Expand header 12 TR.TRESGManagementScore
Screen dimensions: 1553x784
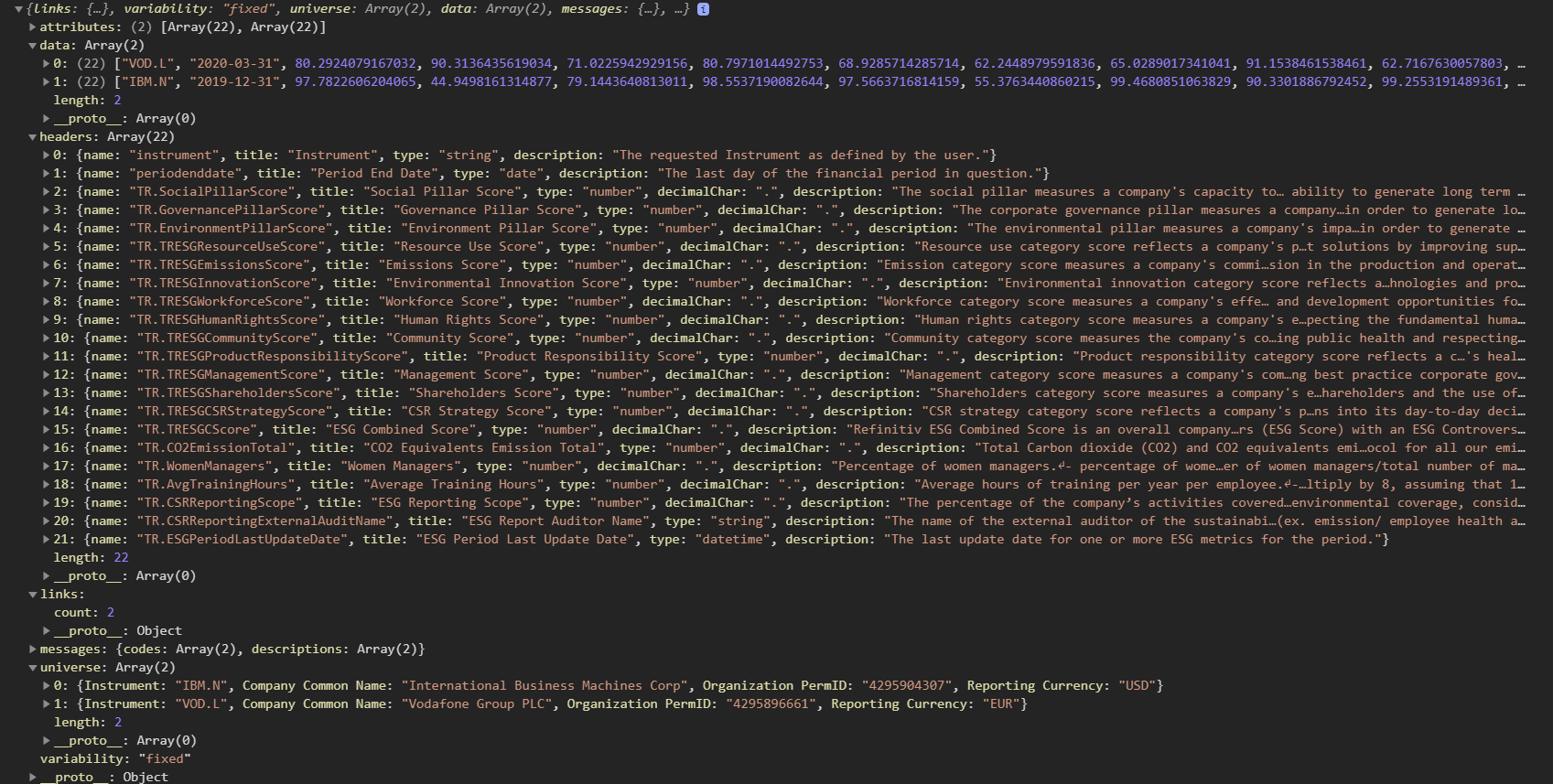tap(47, 375)
